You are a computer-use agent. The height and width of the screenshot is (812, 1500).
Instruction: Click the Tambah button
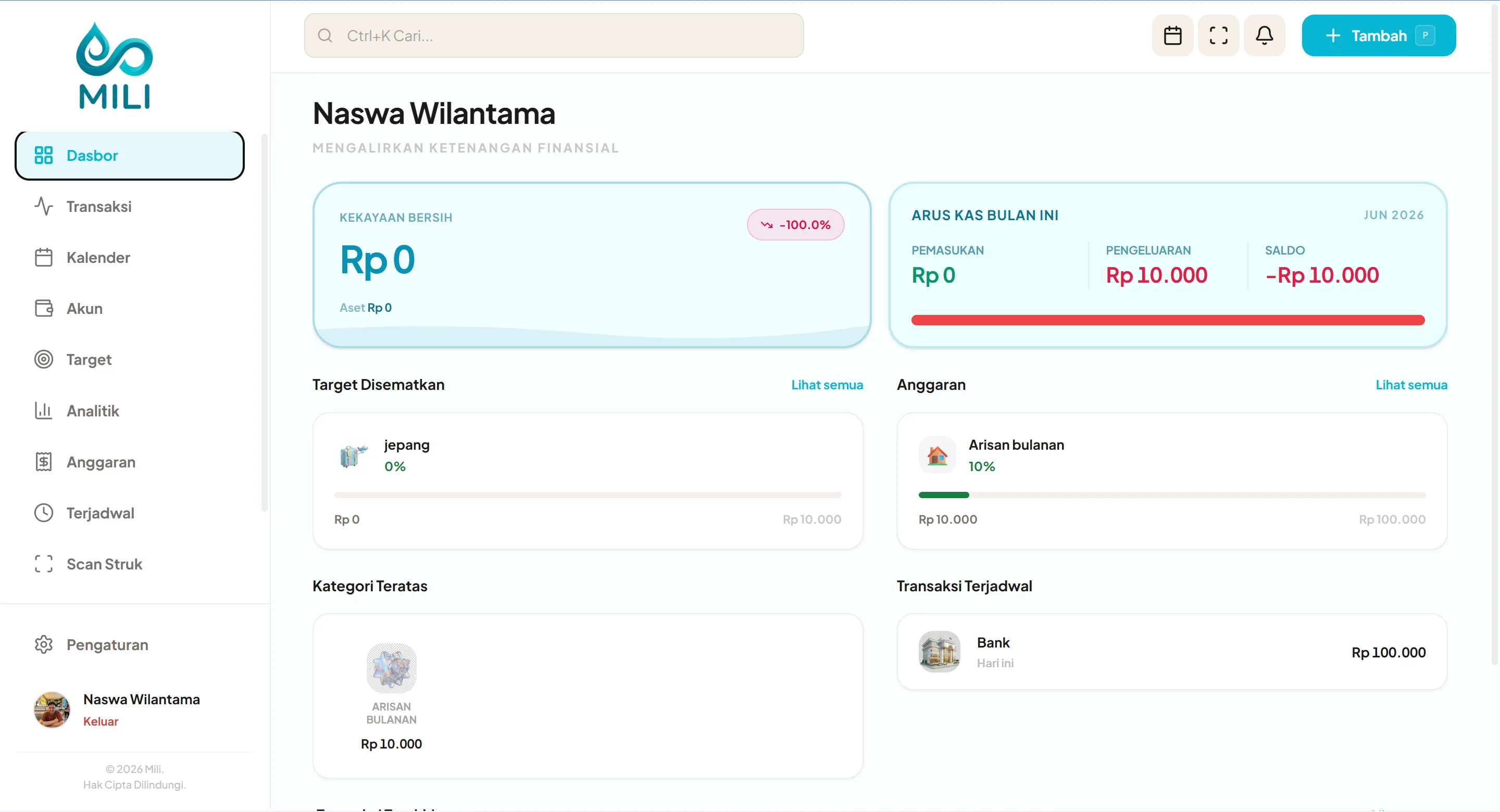pyautogui.click(x=1378, y=35)
